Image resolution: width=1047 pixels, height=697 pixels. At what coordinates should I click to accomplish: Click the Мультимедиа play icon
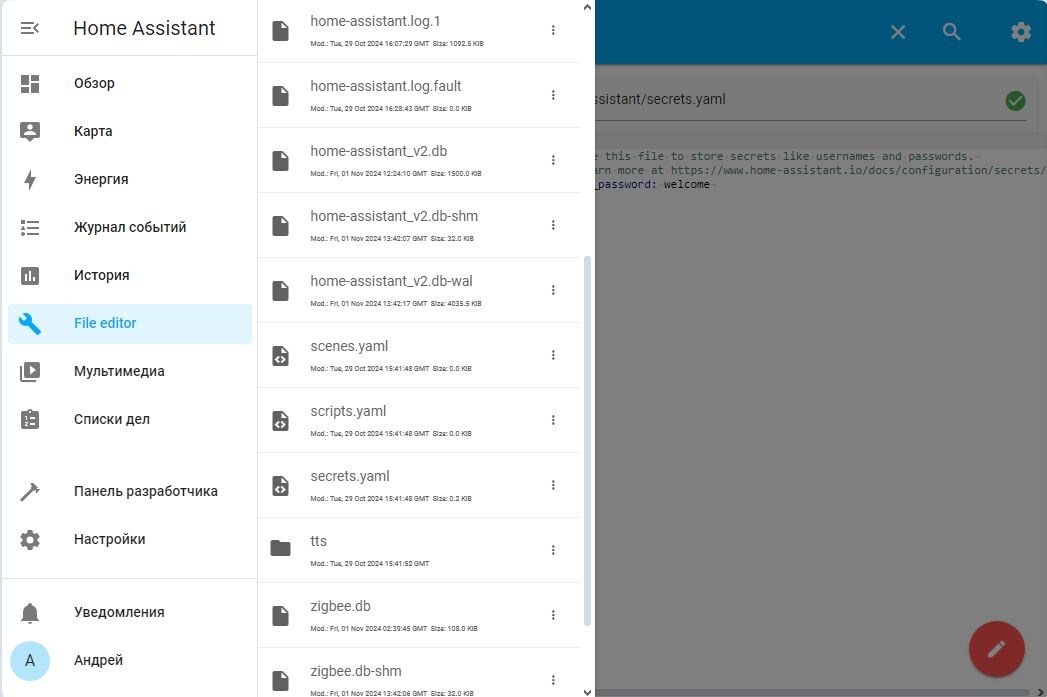coord(30,372)
